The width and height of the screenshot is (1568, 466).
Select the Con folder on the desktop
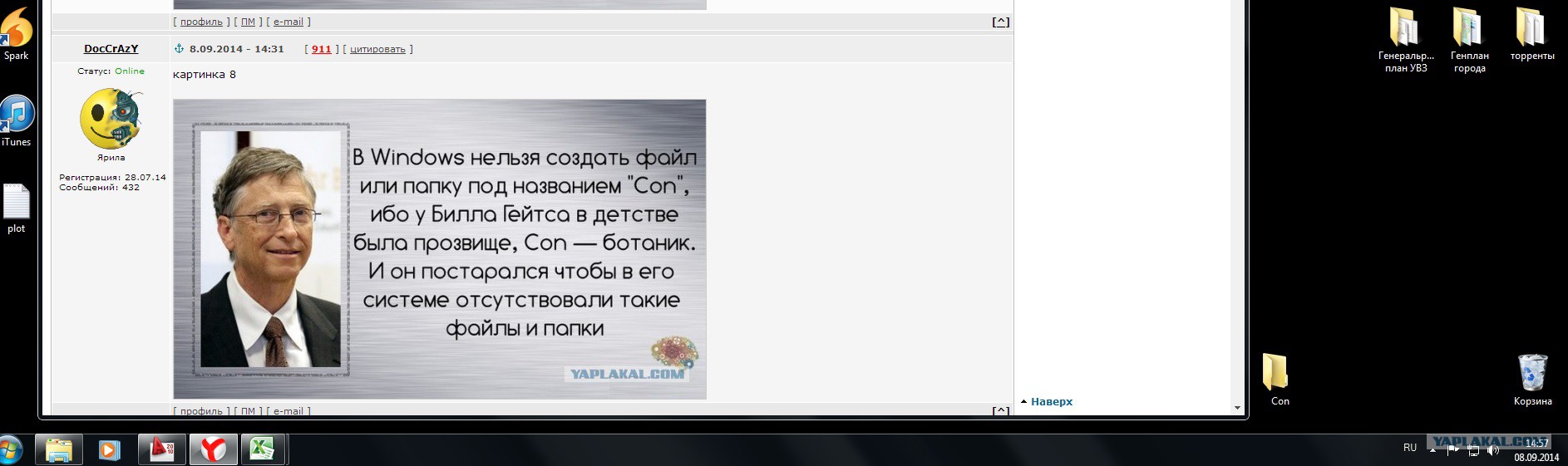point(1279,380)
